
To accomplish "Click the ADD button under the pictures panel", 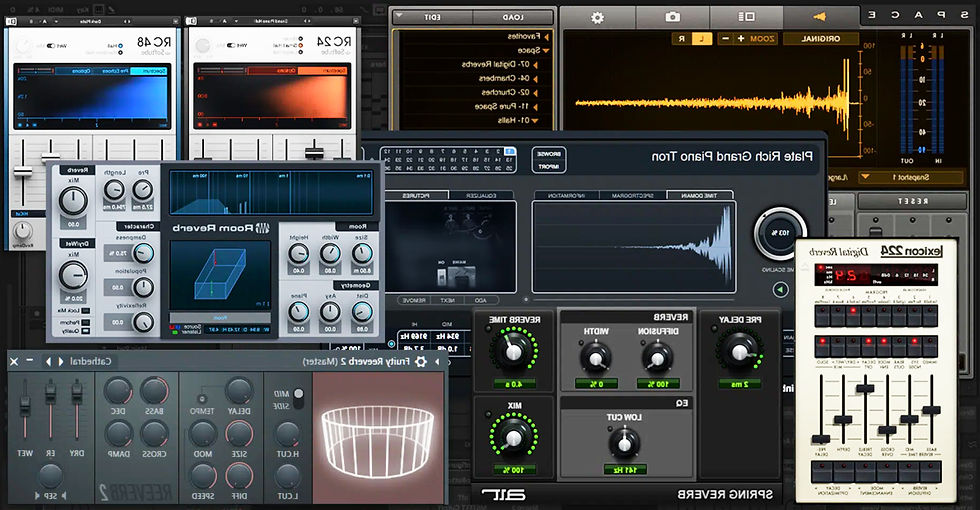I will click(481, 301).
